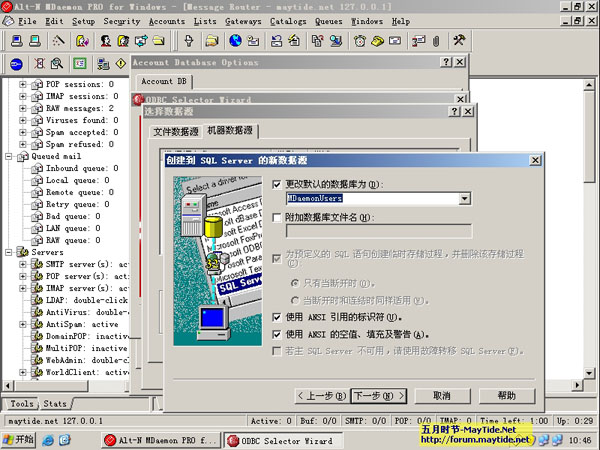The width and height of the screenshot is (600, 450).
Task: Open the MDaemonUsers database dropdown
Action: pyautogui.click(x=464, y=199)
